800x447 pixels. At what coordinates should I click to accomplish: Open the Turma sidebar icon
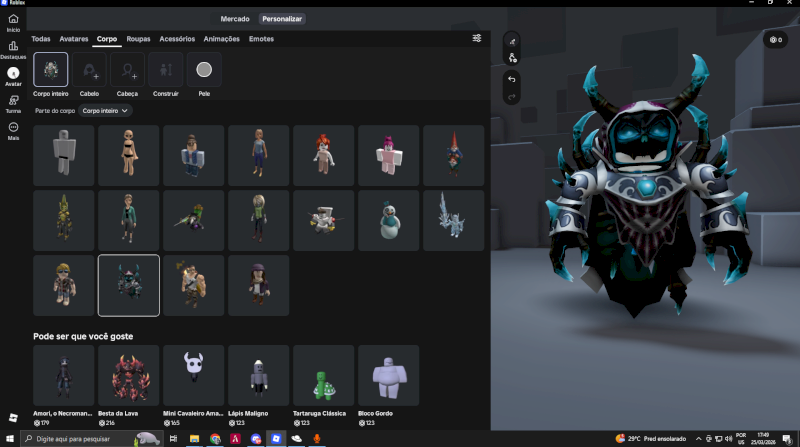click(13, 104)
